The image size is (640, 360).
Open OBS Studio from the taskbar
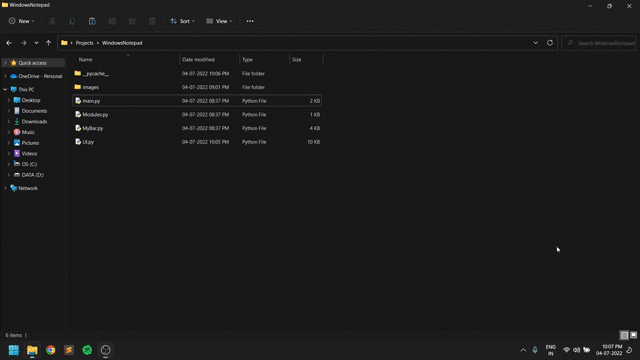106,350
